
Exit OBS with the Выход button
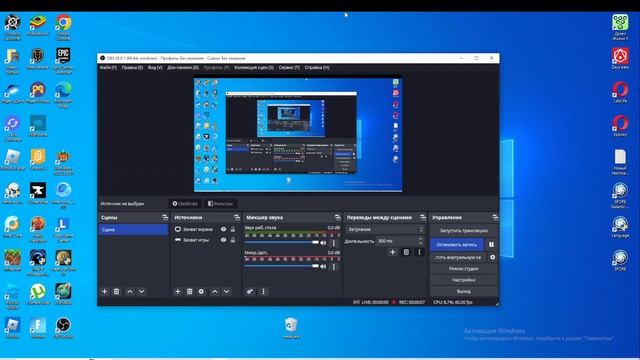[x=464, y=291]
